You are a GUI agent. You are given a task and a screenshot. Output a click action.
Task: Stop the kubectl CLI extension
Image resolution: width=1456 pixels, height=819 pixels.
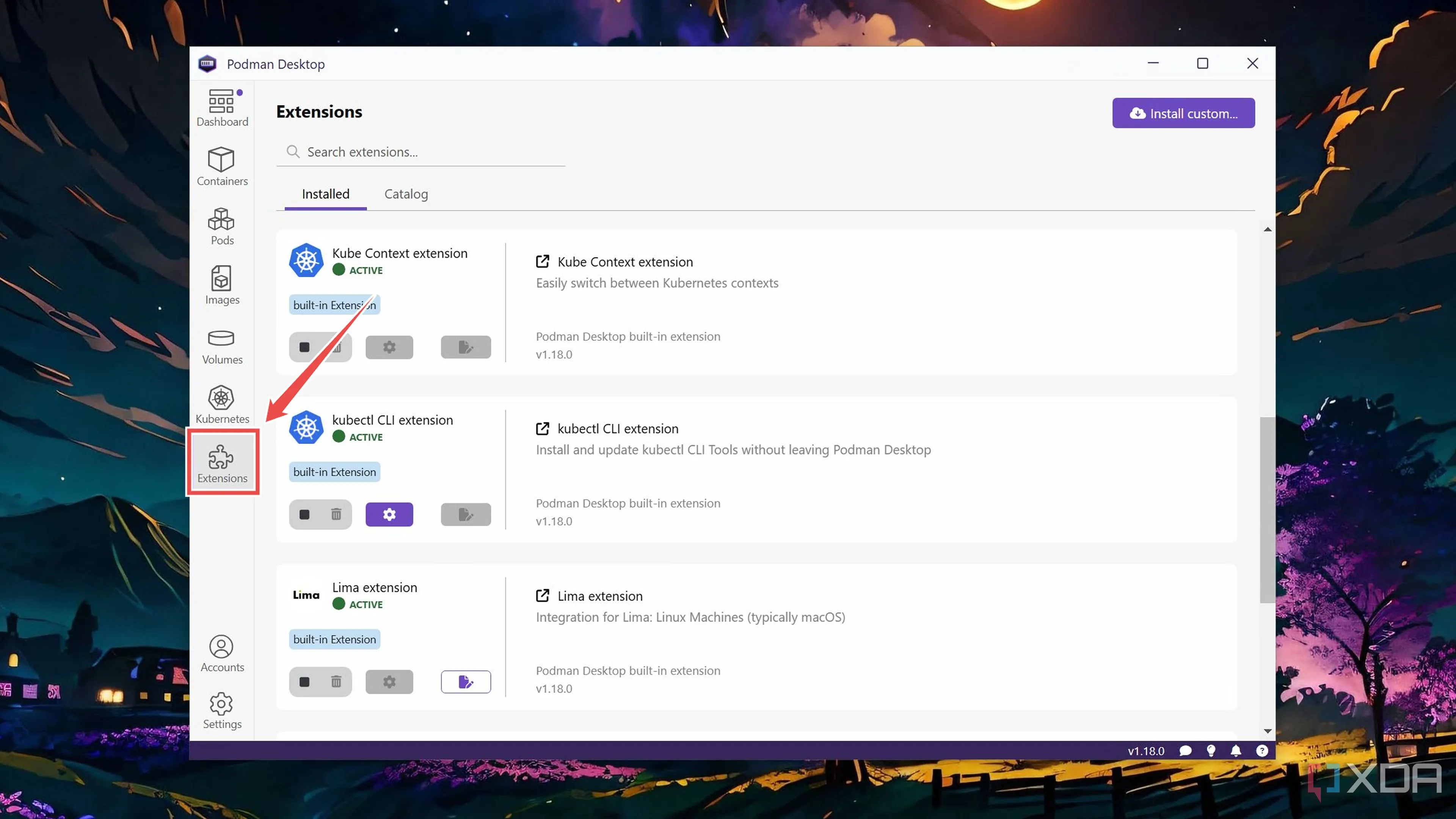click(304, 515)
